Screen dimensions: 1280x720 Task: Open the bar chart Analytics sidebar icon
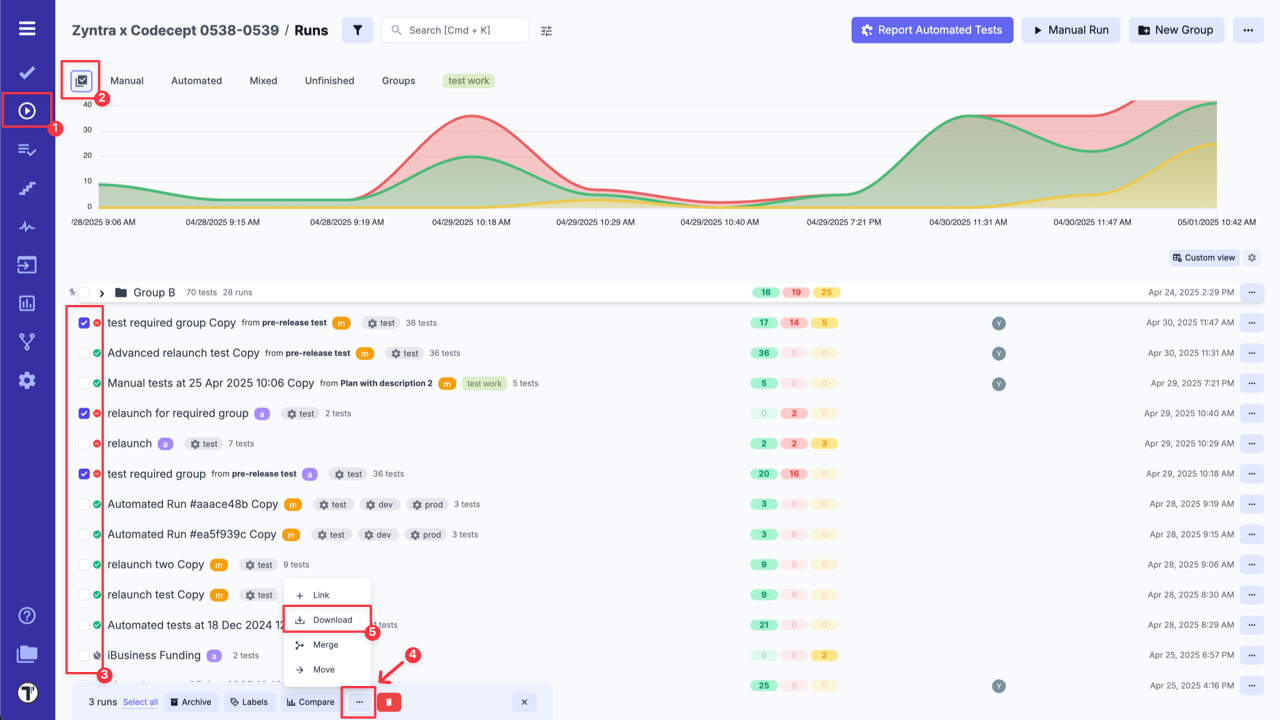tap(27, 303)
